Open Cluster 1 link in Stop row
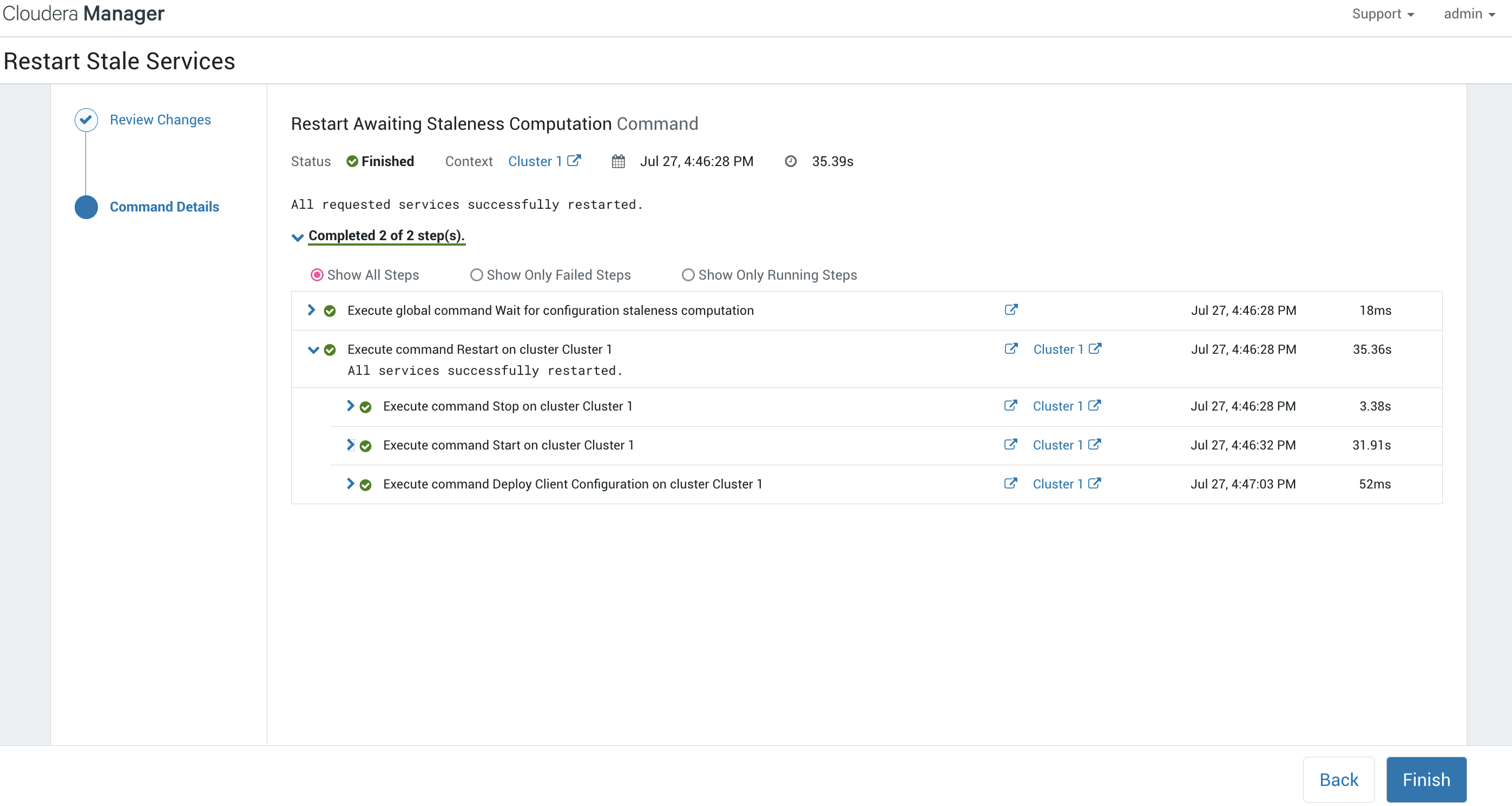This screenshot has width=1512, height=806. 1057,407
